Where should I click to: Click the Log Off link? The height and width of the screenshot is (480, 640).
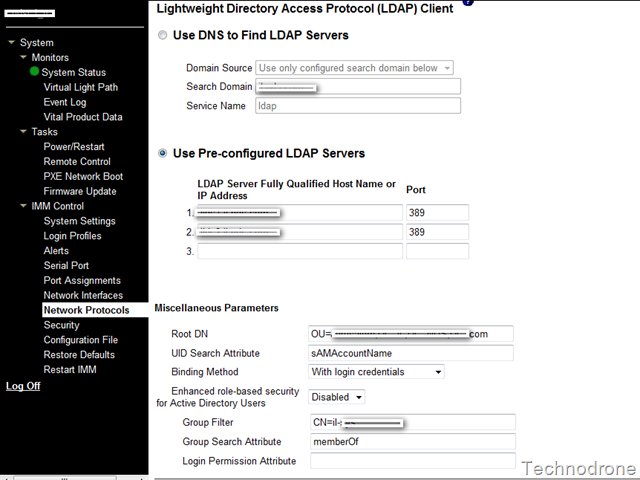23,386
